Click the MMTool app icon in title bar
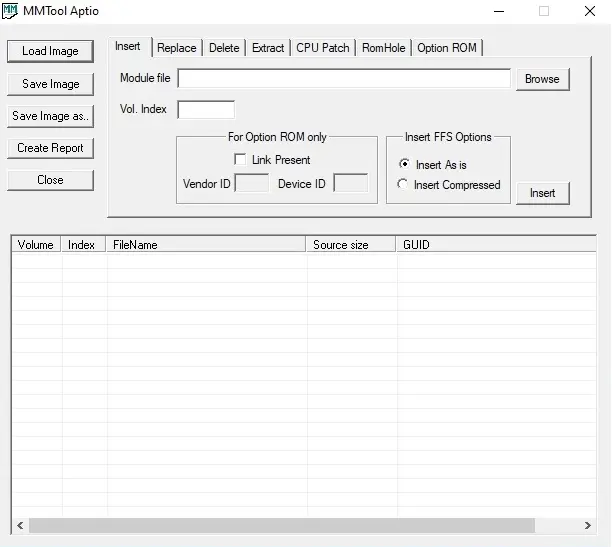Screen dimensions: 612x547 pos(10,11)
